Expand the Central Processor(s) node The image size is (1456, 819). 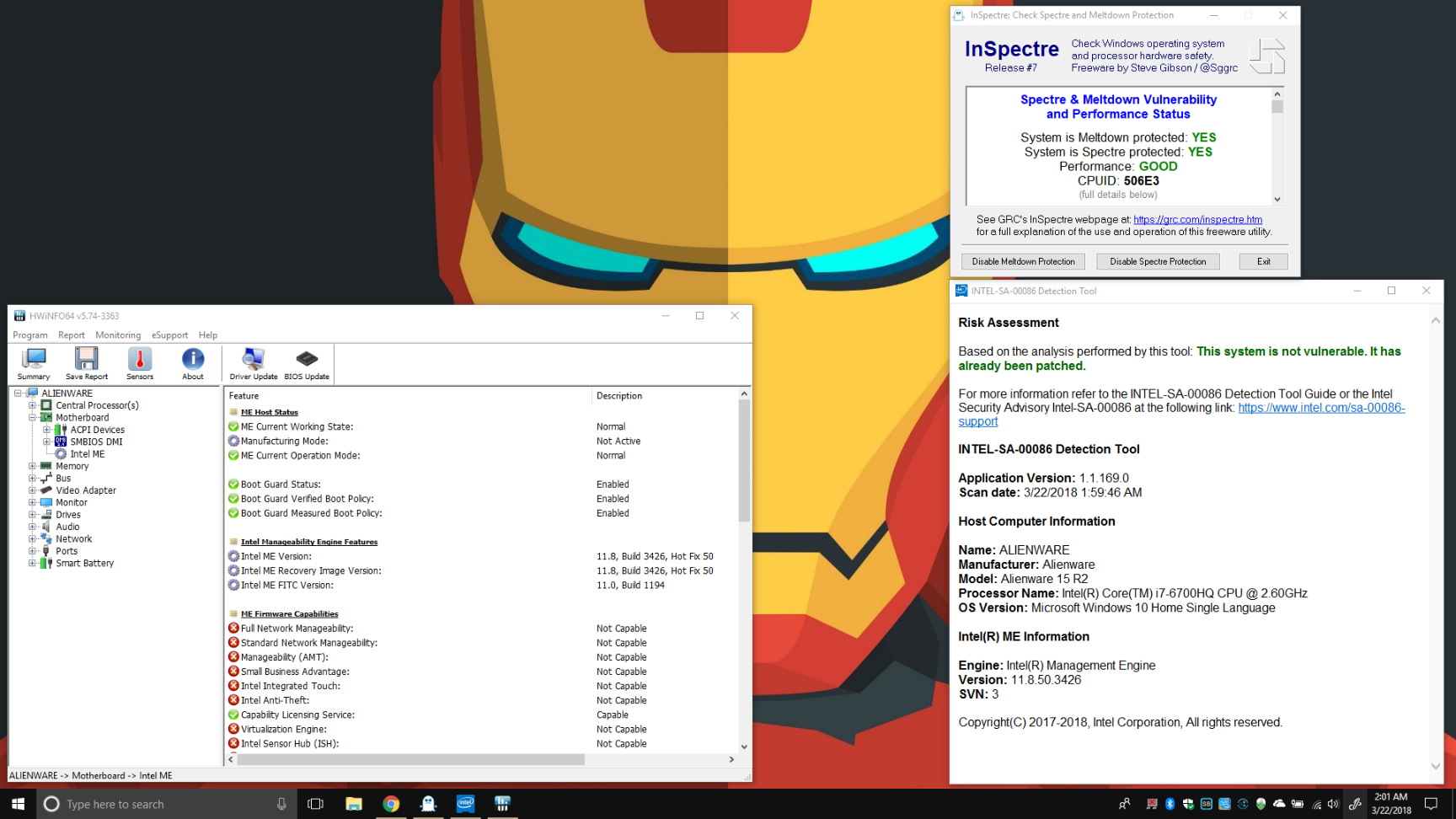tap(32, 405)
